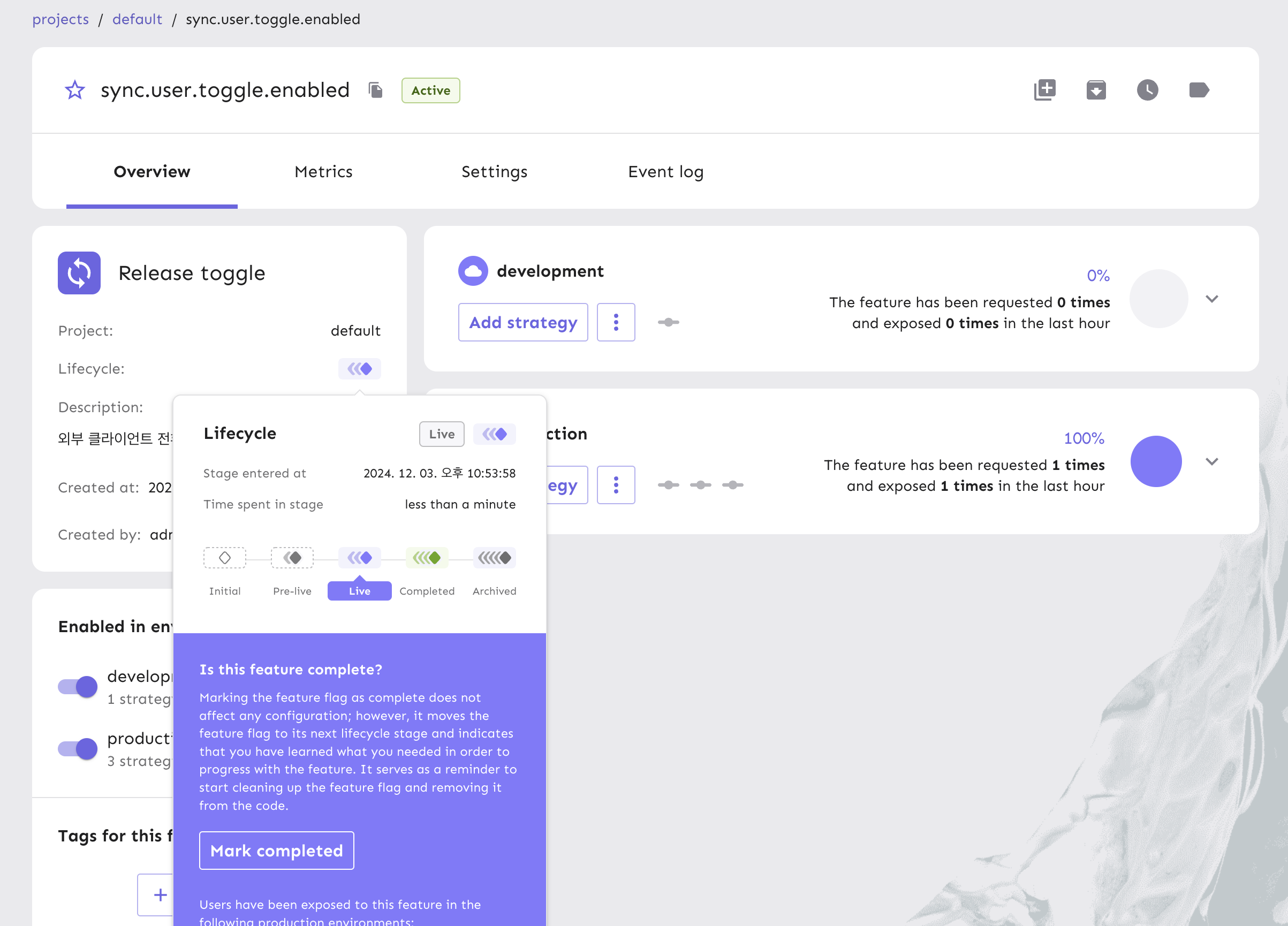
Task: Click the Mark completed button
Action: pos(277,851)
